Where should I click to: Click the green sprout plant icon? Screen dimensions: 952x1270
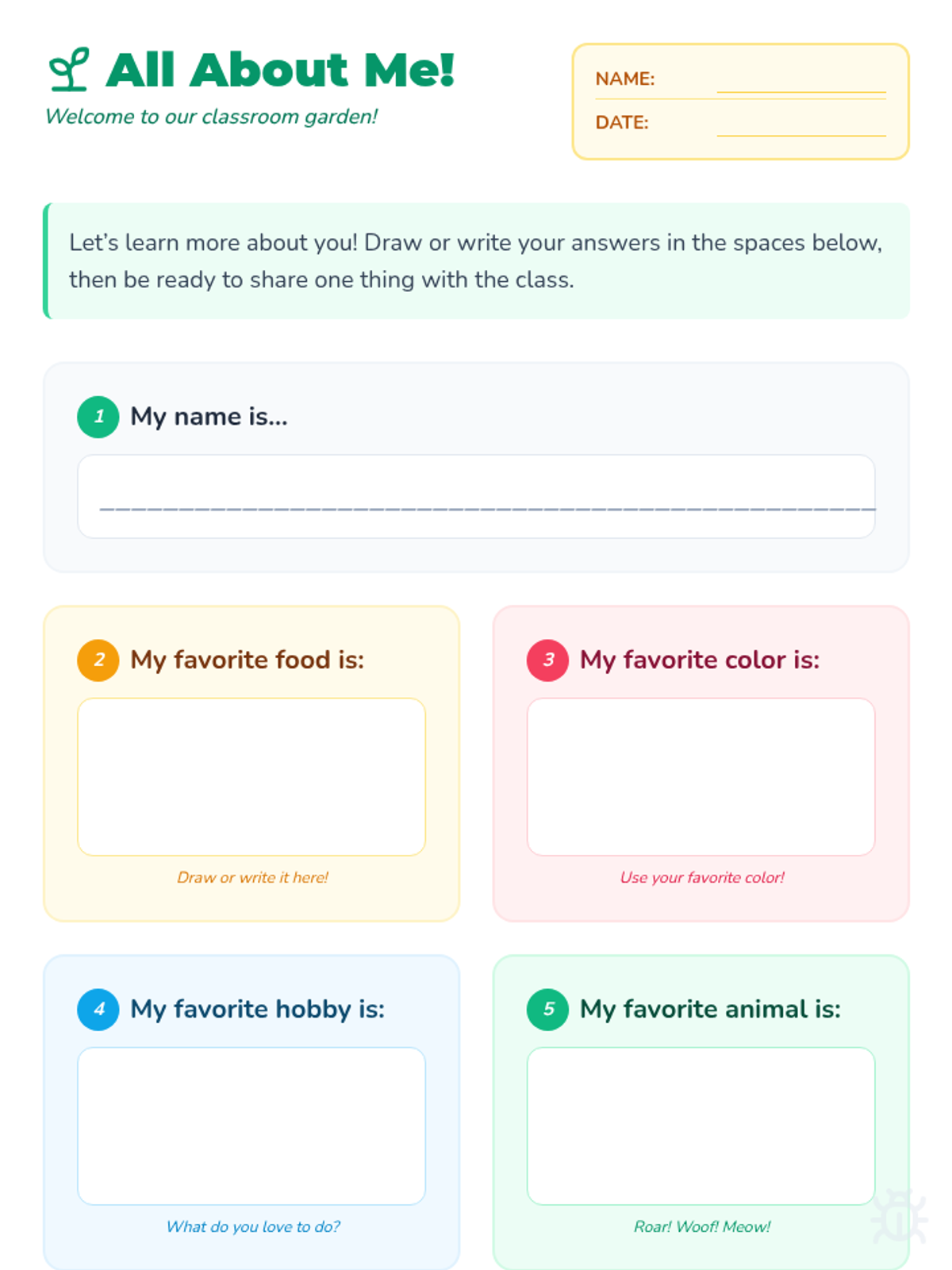coord(69,70)
